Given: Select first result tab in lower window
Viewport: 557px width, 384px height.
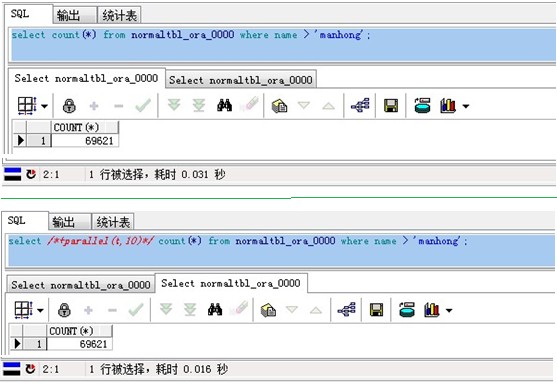Looking at the screenshot, I should point(81,285).
